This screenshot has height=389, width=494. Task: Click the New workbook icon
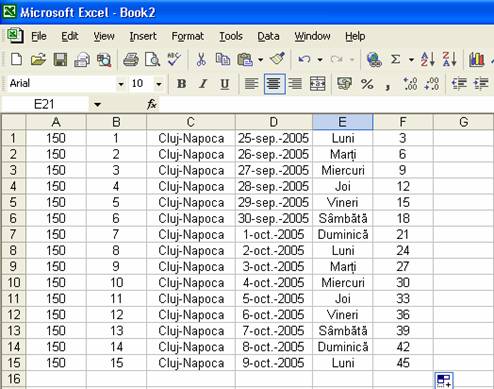click(x=16, y=60)
